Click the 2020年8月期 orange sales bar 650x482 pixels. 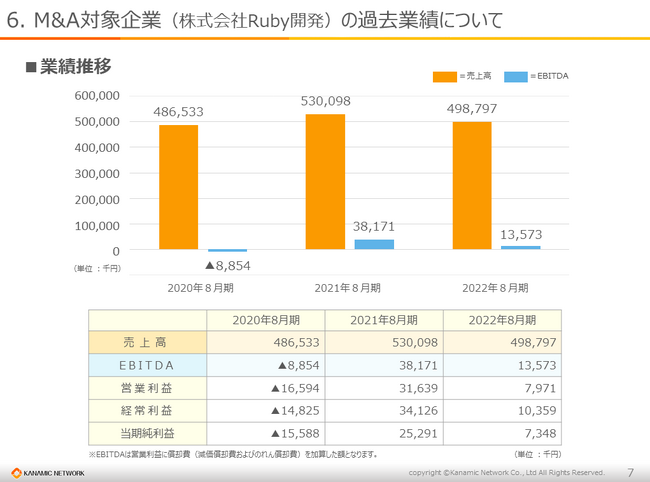178,187
